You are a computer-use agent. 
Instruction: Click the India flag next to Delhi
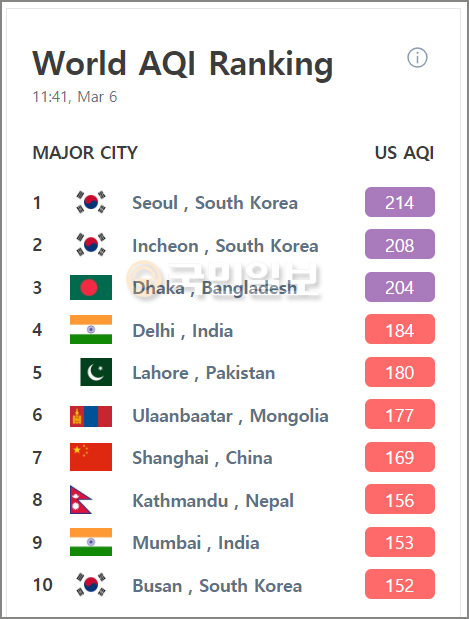coord(91,329)
